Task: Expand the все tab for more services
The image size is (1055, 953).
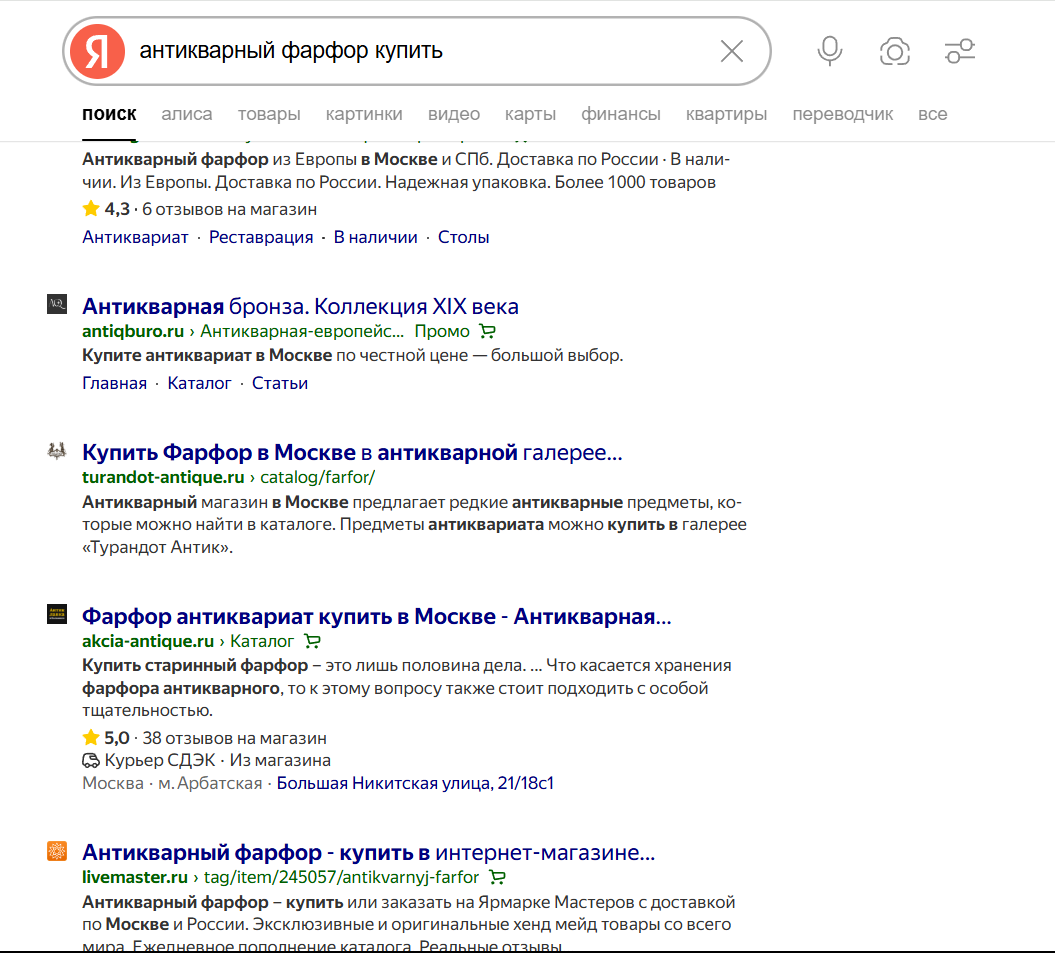Action: point(932,114)
